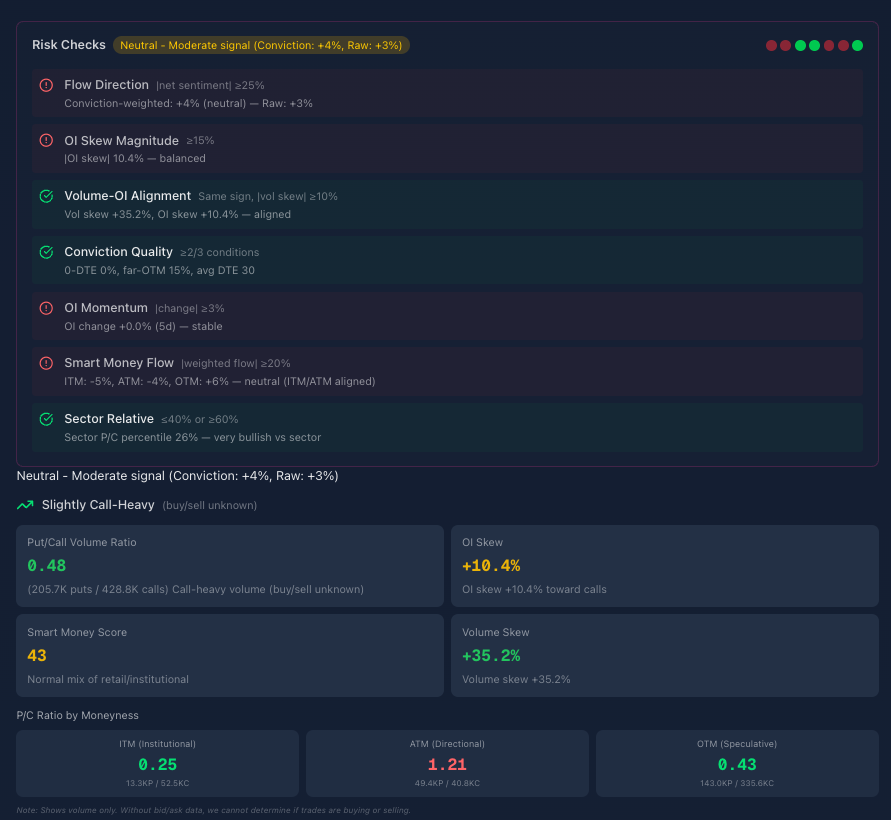This screenshot has width=891, height=820.
Task: Click the OTM (Speculative) ratio tile
Action: (737, 763)
